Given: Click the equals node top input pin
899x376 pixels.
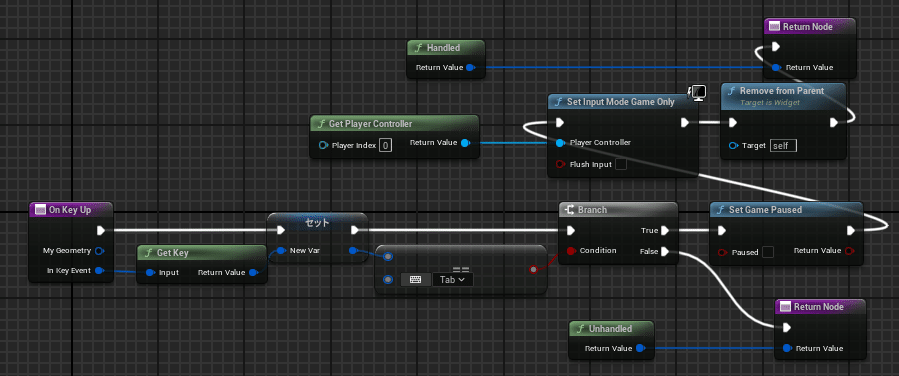Looking at the screenshot, I should point(388,257).
